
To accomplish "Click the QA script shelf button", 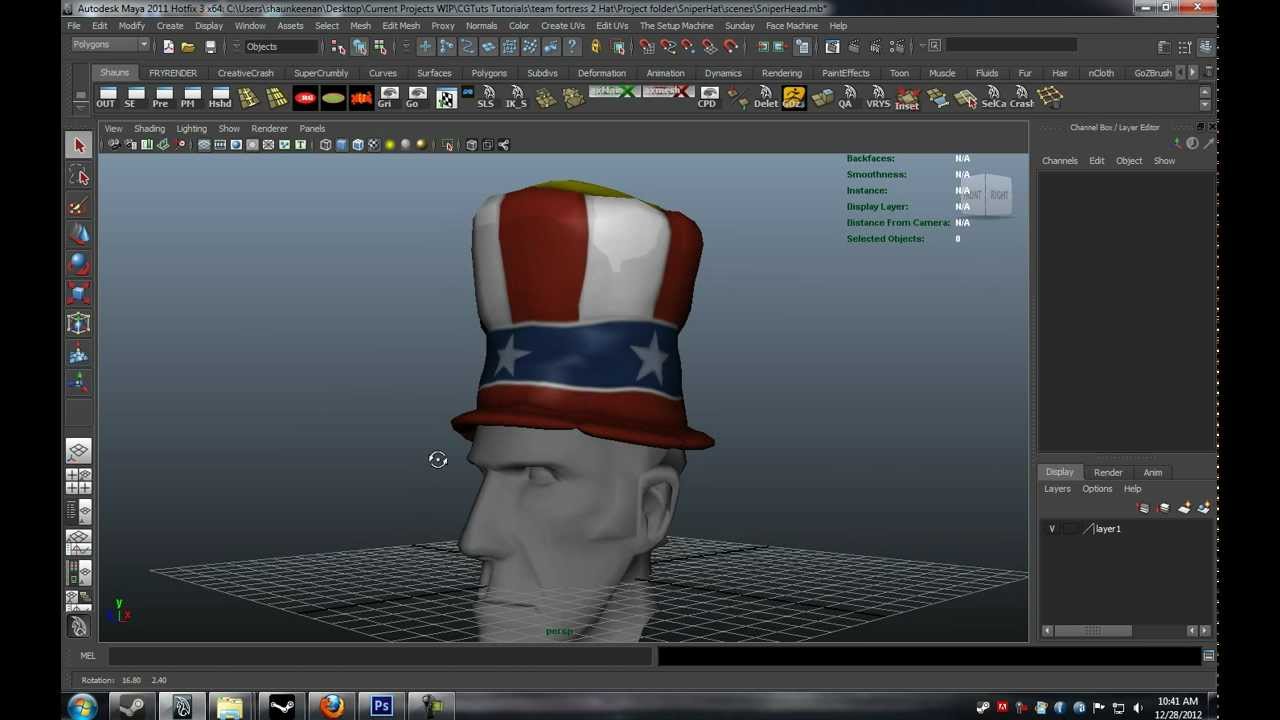I will click(x=846, y=98).
